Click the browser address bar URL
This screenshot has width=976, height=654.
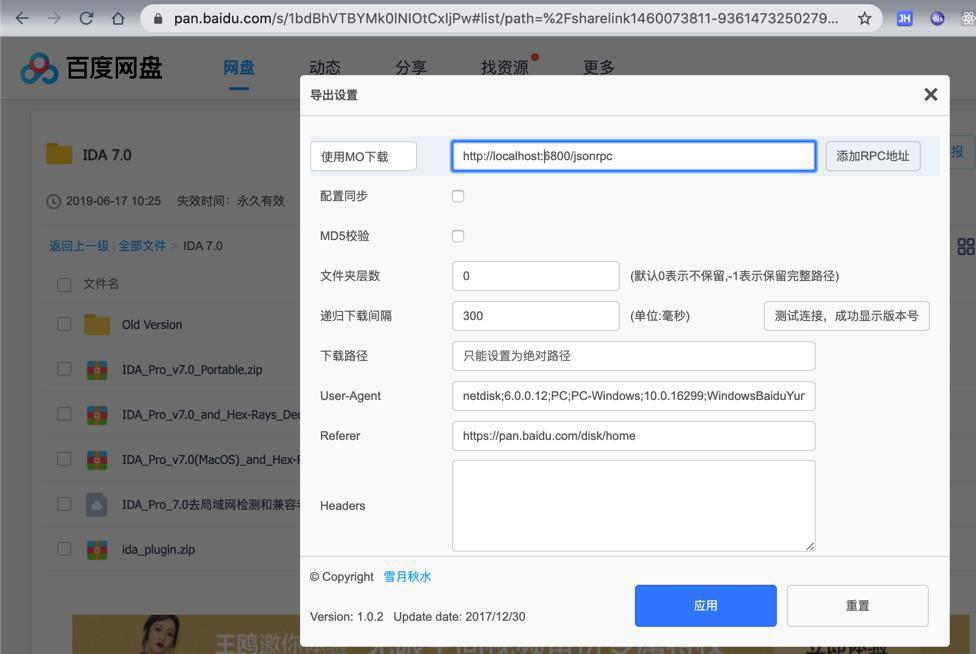[x=505, y=19]
